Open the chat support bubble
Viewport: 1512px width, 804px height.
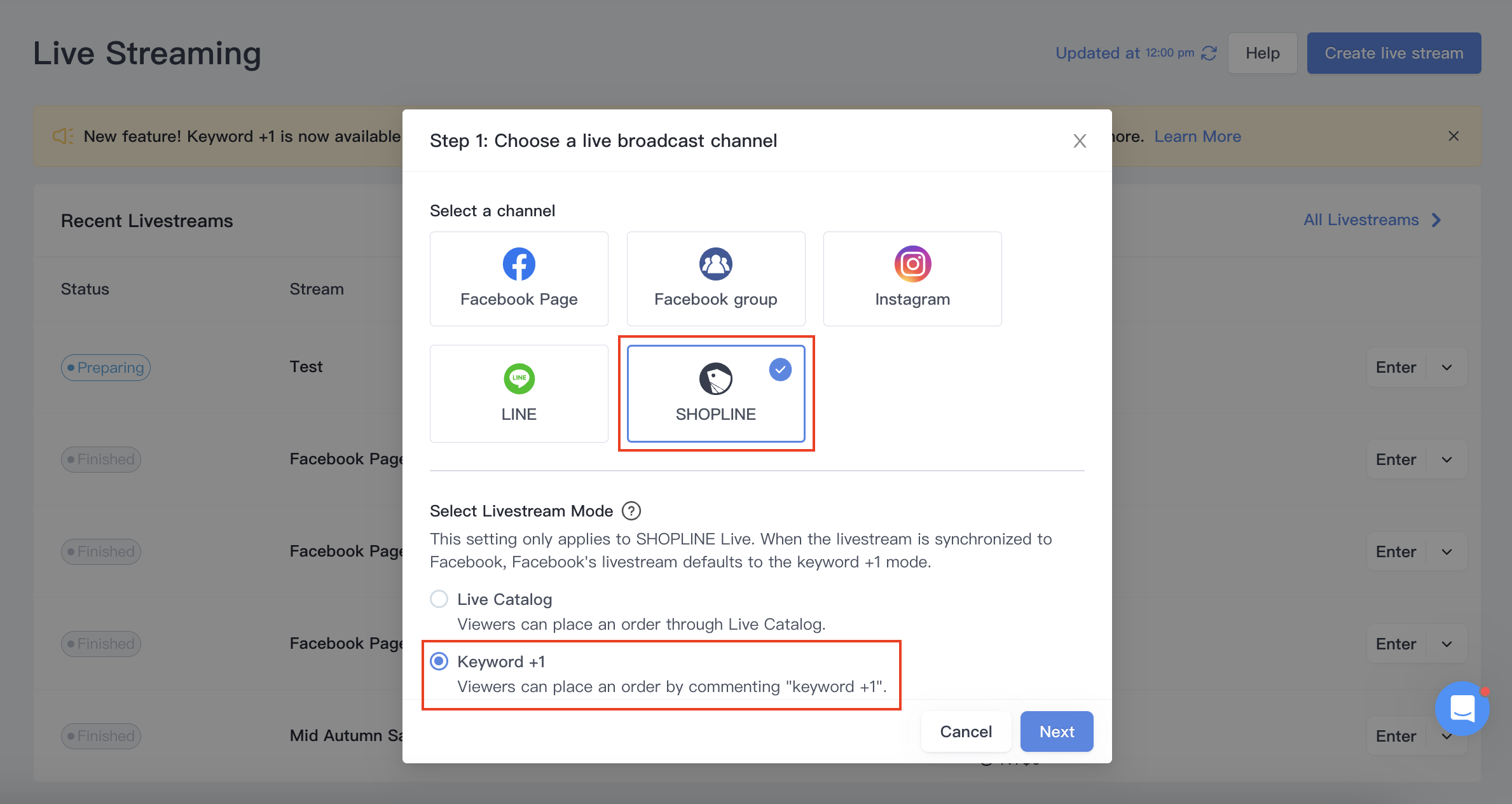click(1462, 709)
